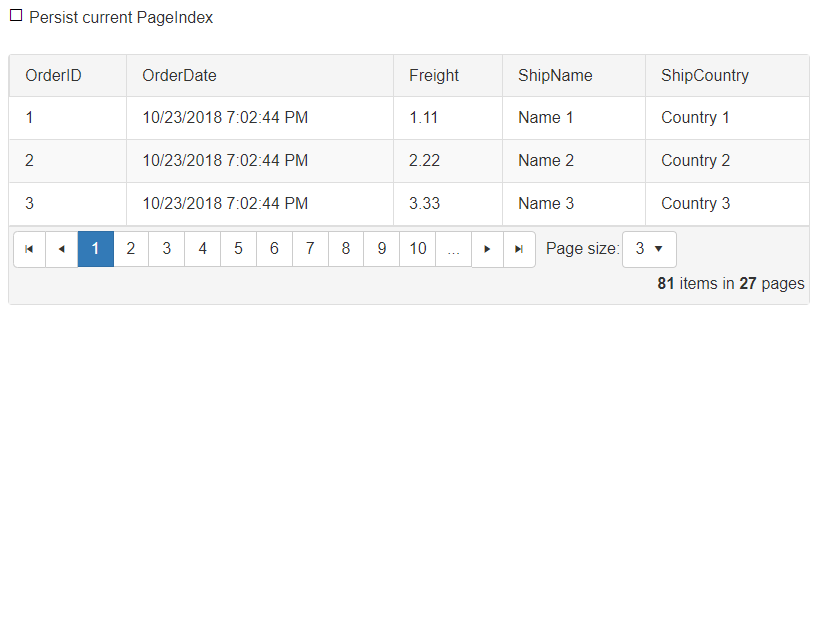
Task: Click the Name 1 cell
Action: click(x=574, y=118)
